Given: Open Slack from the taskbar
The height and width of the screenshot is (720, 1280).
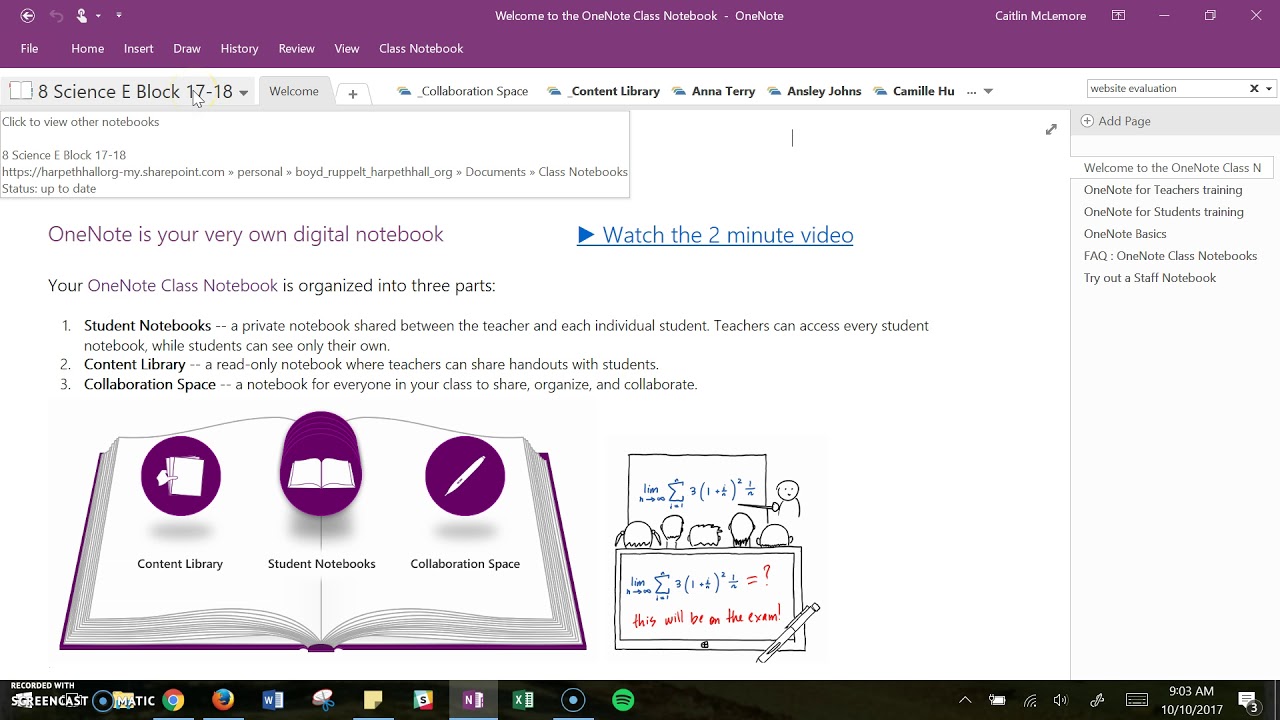Looking at the screenshot, I should point(423,700).
